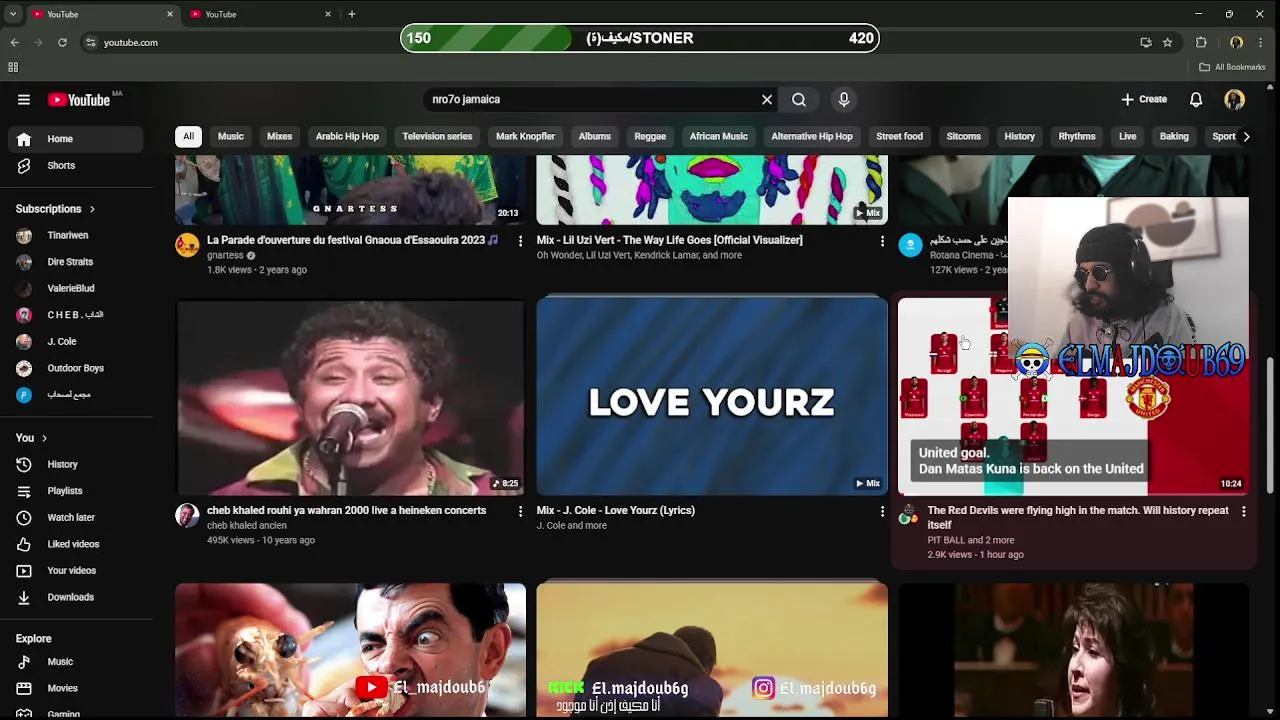The width and height of the screenshot is (1280, 720).
Task: Open Chrome extensions puzzle icon
Action: (1202, 42)
